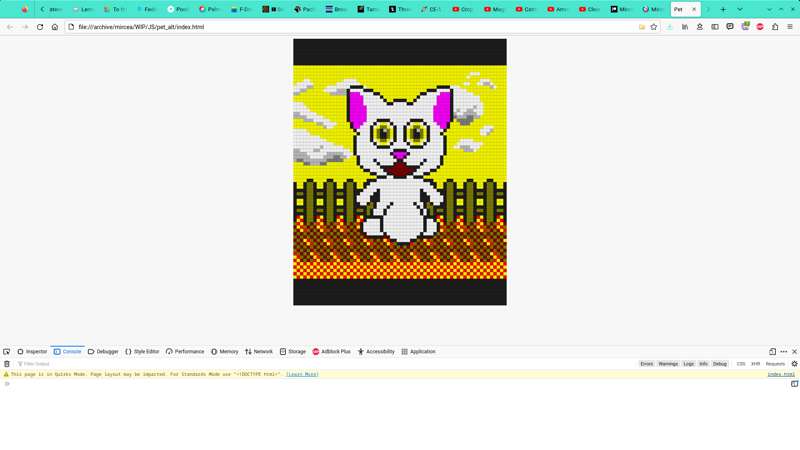Open the extensions puzzle icon

point(775,27)
